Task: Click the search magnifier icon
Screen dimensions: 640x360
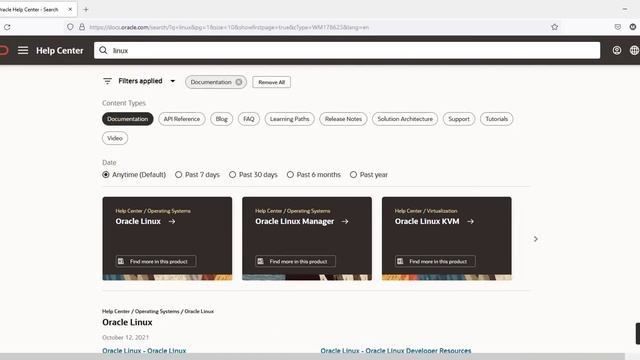Action: (103, 50)
